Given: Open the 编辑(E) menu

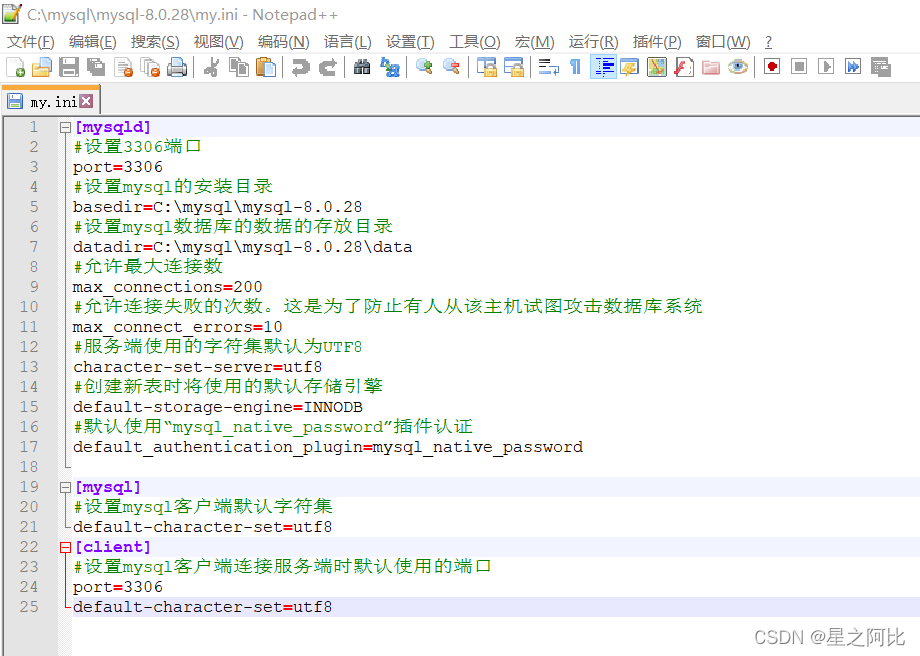Looking at the screenshot, I should (x=93, y=42).
